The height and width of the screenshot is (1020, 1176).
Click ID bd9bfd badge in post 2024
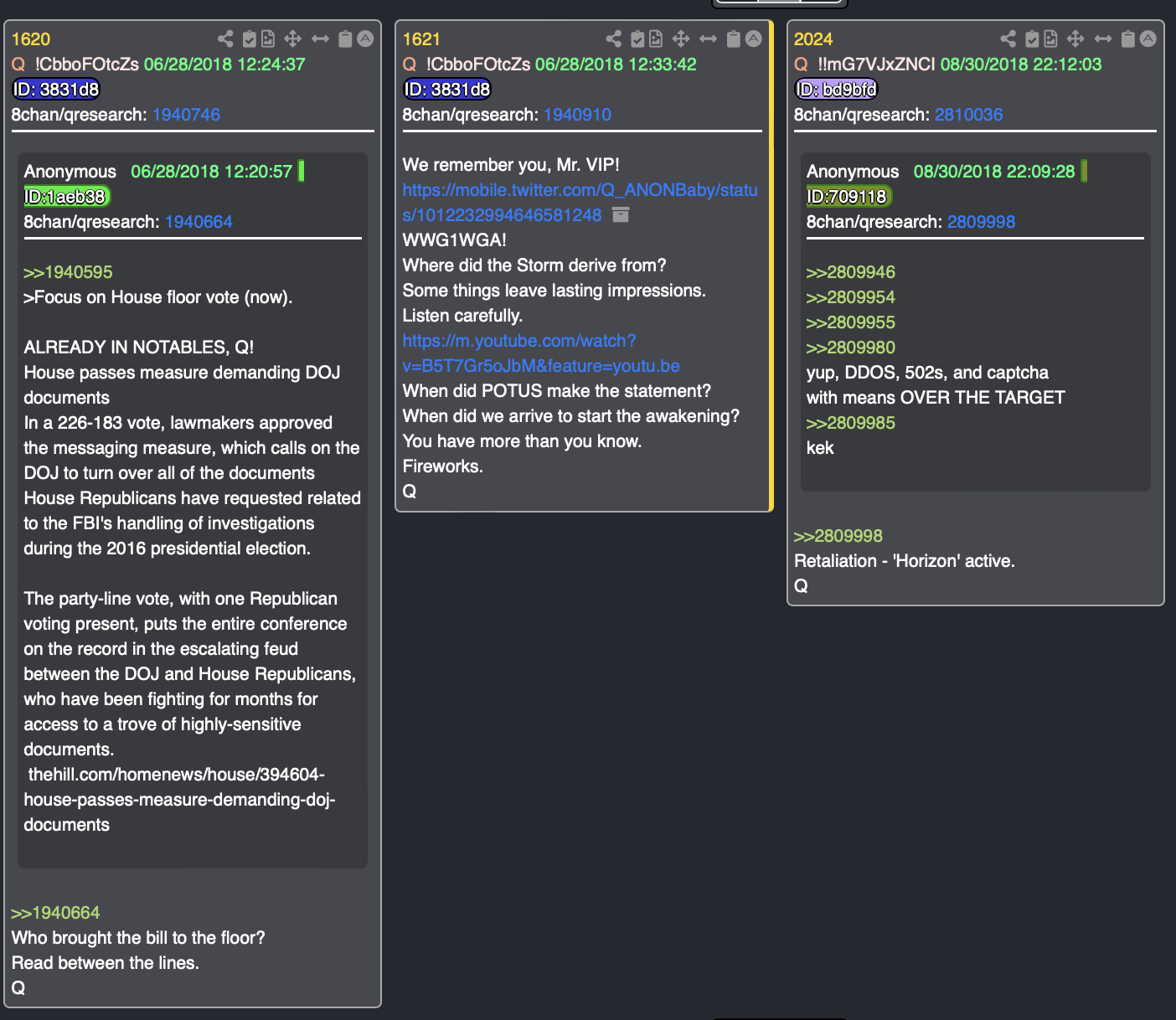[x=836, y=90]
